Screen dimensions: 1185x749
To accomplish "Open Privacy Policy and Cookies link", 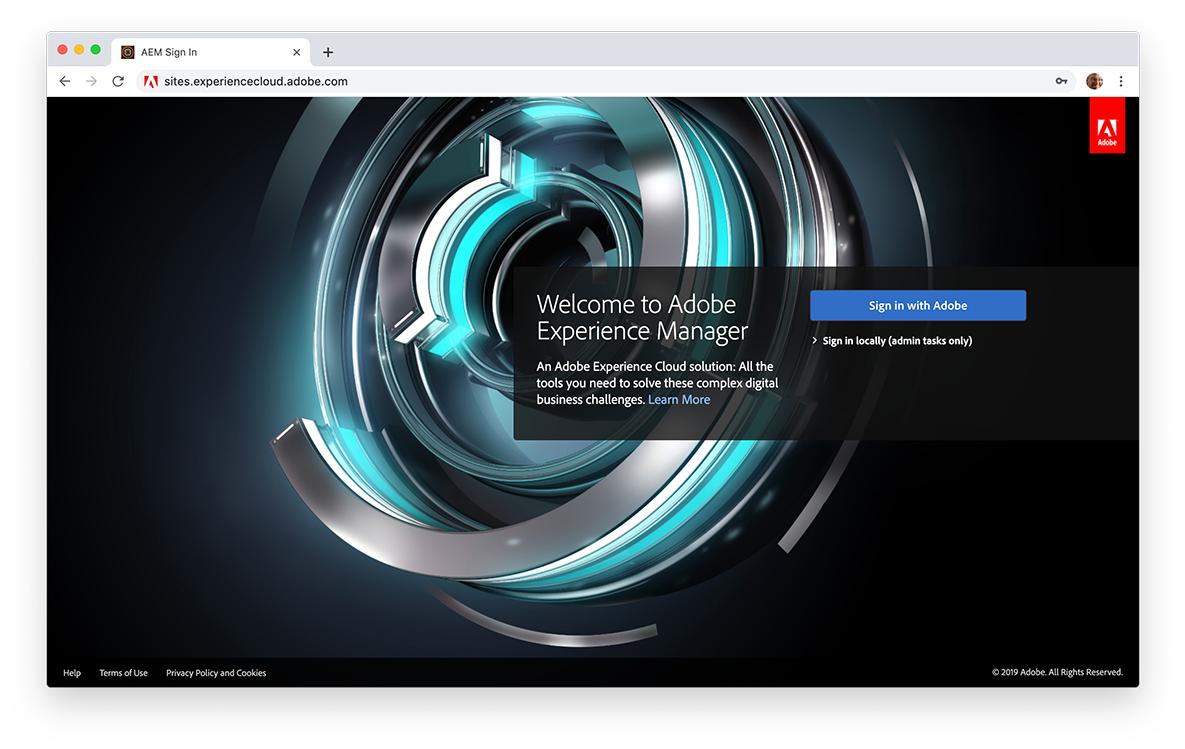I will click(x=216, y=673).
